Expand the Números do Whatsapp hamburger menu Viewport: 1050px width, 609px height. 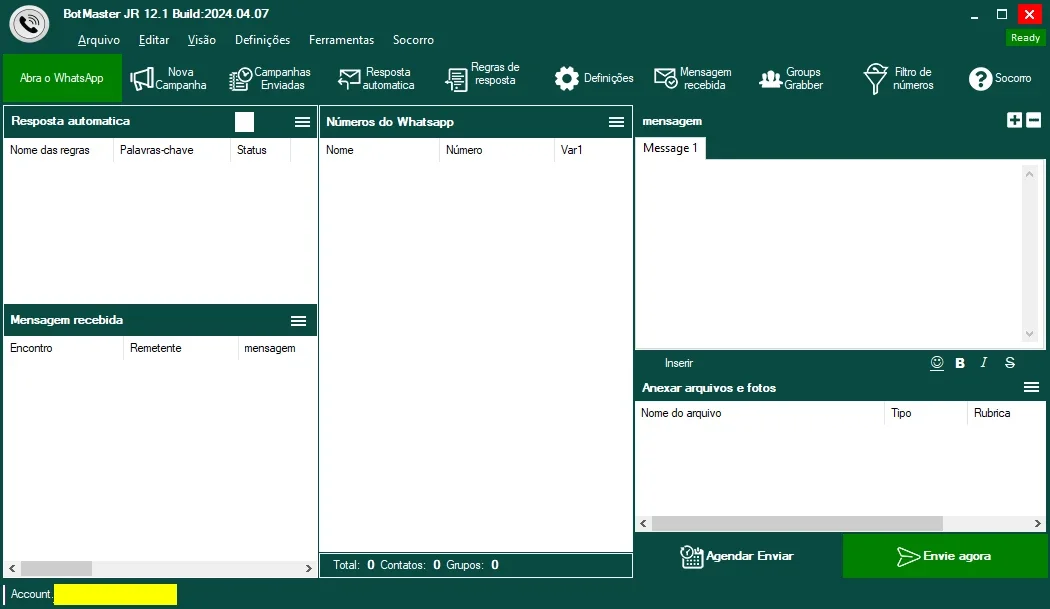[x=617, y=121]
